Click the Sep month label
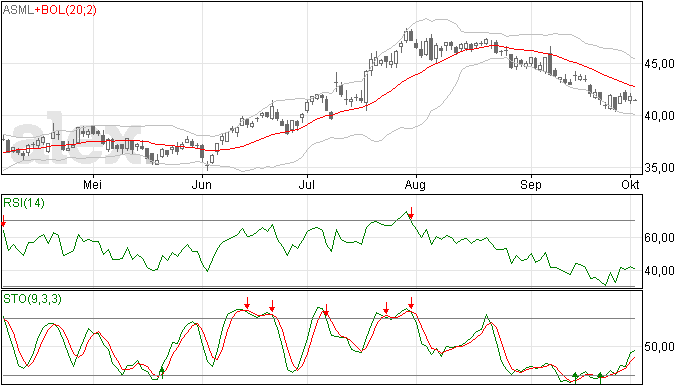The image size is (690, 387). click(x=531, y=185)
